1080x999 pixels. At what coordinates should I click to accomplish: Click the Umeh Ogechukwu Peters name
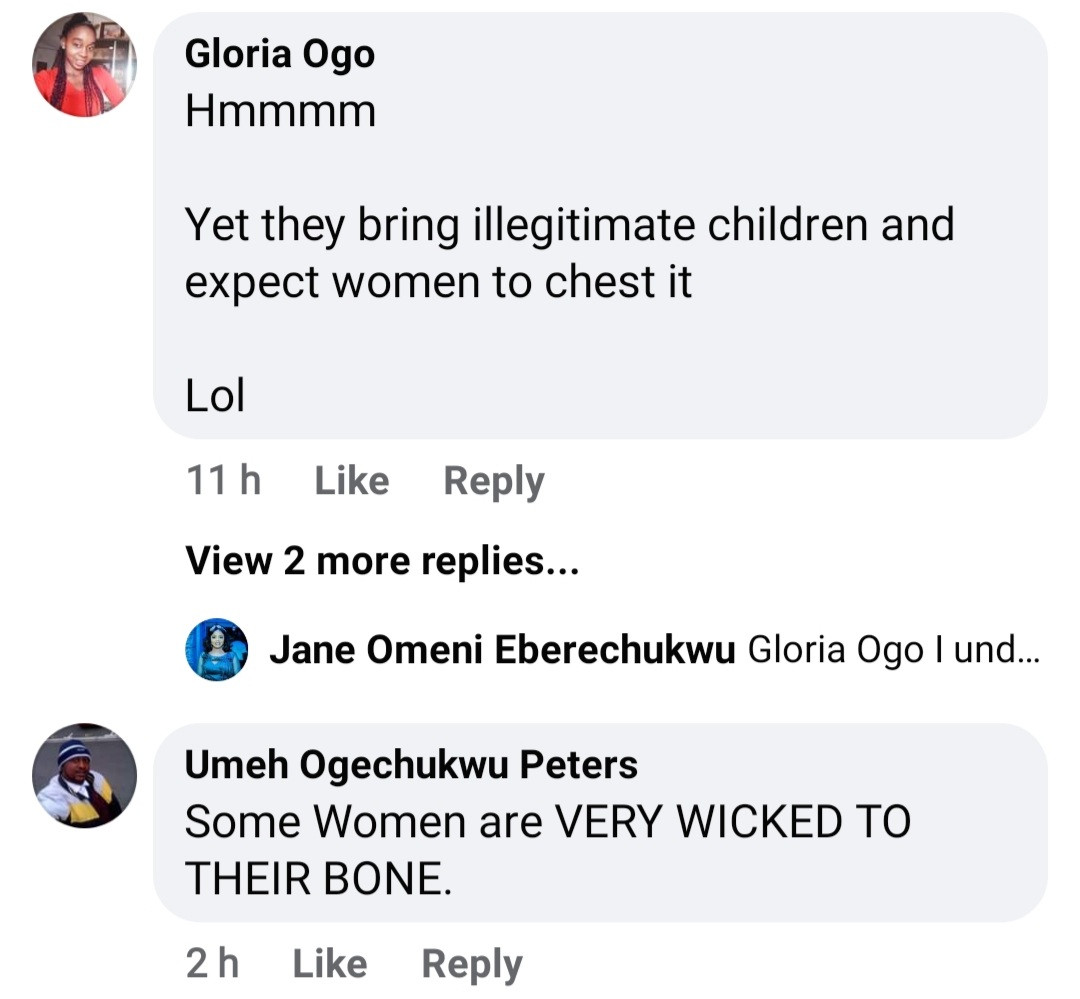(x=411, y=765)
